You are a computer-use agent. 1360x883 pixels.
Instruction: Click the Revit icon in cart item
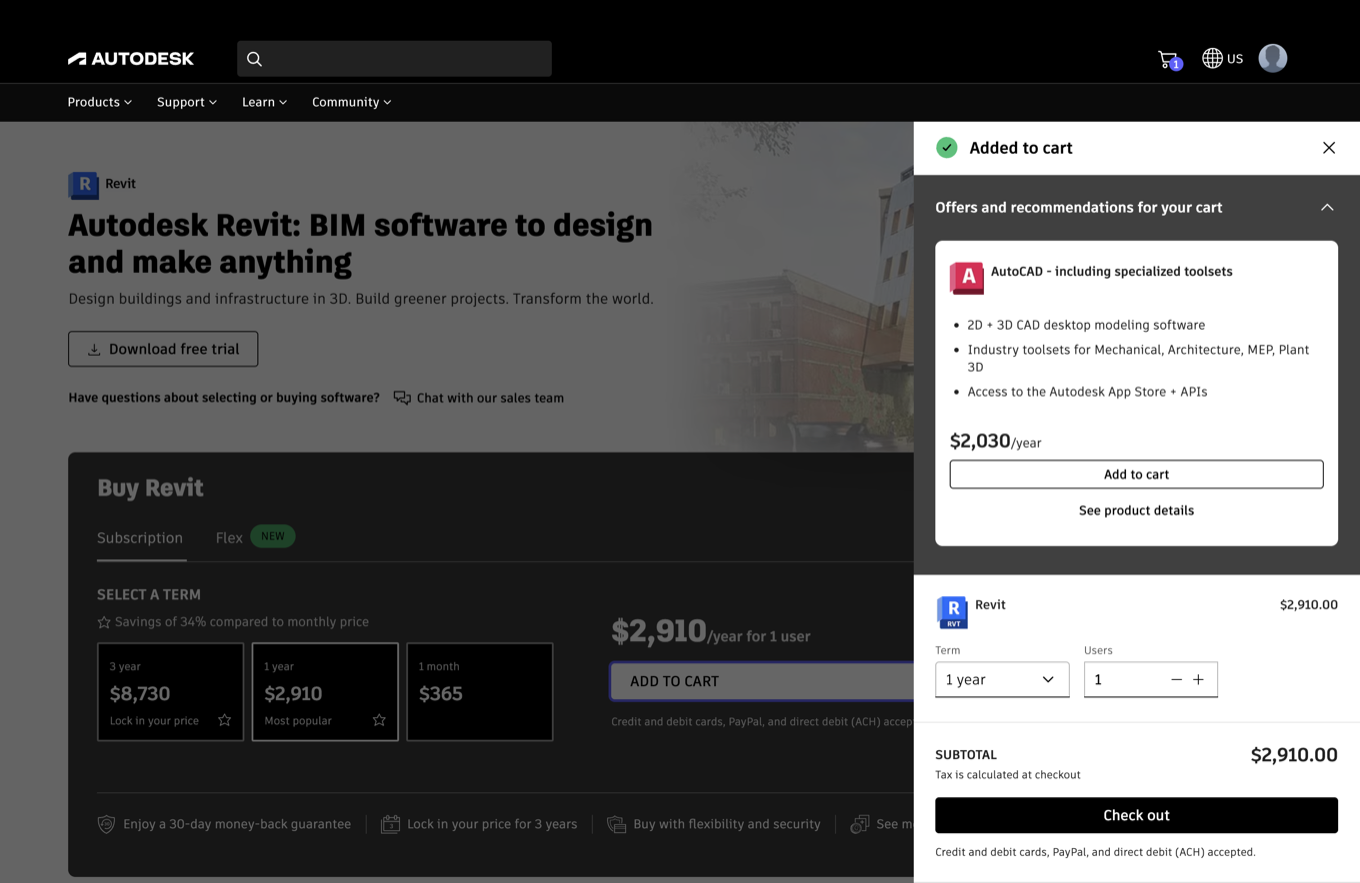point(952,612)
